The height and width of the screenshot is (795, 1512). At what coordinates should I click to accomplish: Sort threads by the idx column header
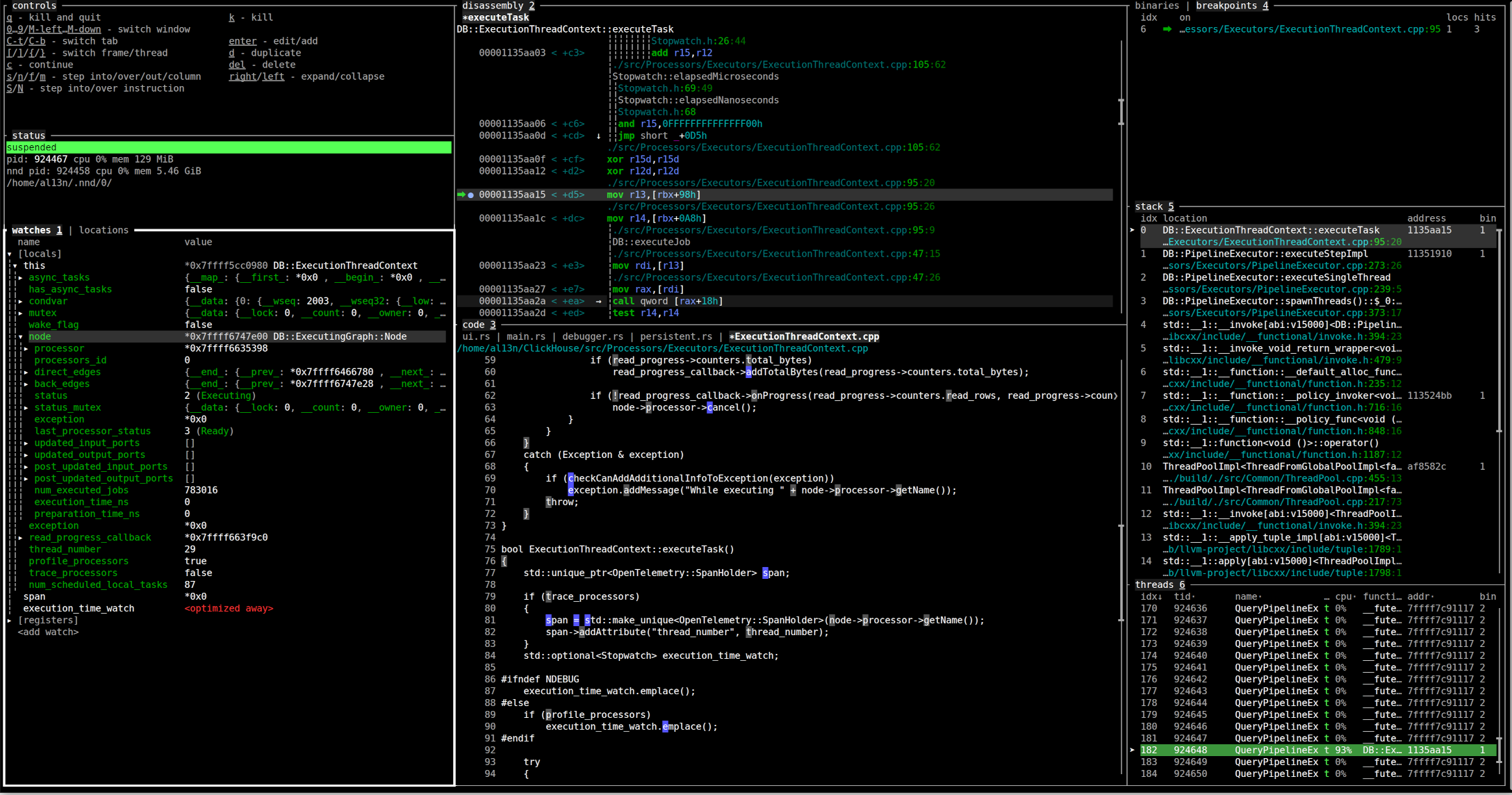tap(1151, 597)
